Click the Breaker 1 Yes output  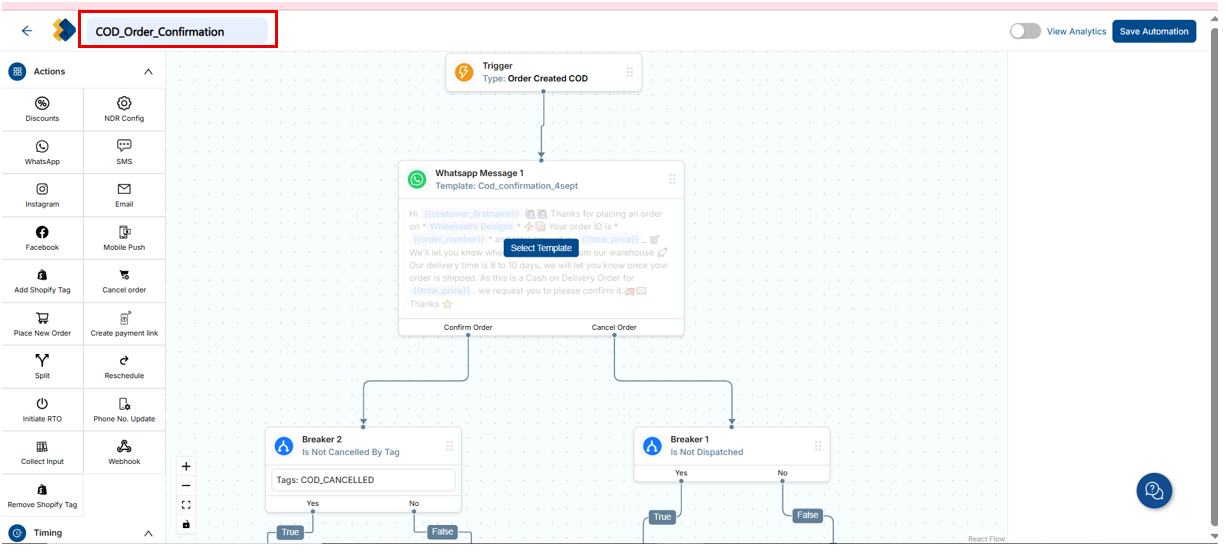tap(681, 473)
